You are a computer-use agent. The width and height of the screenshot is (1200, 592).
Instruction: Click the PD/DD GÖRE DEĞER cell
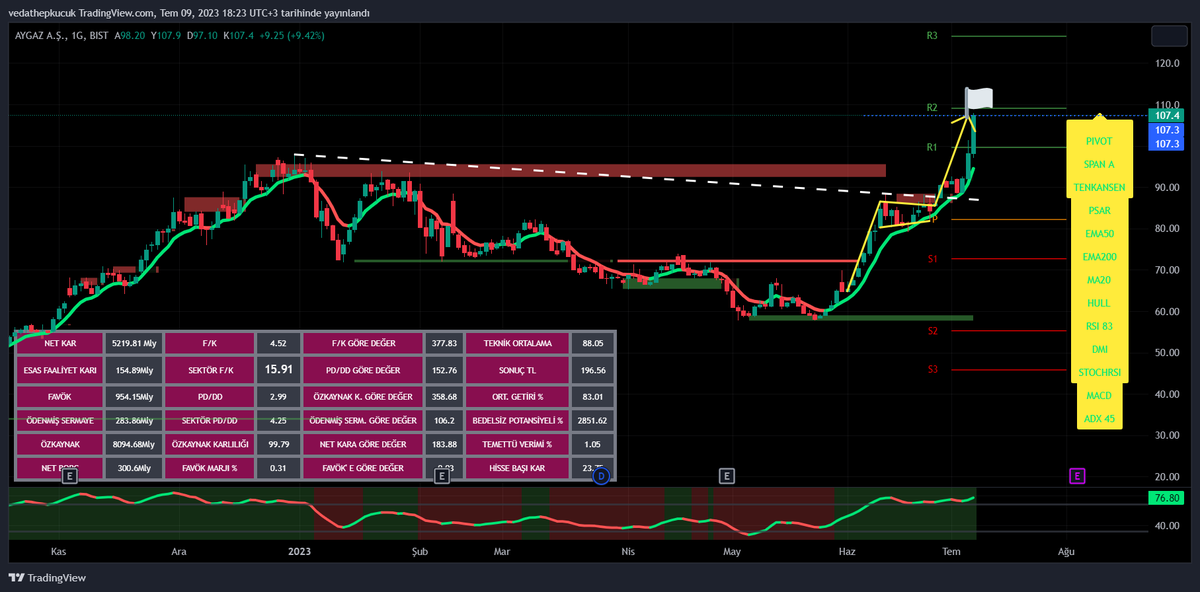click(x=362, y=369)
